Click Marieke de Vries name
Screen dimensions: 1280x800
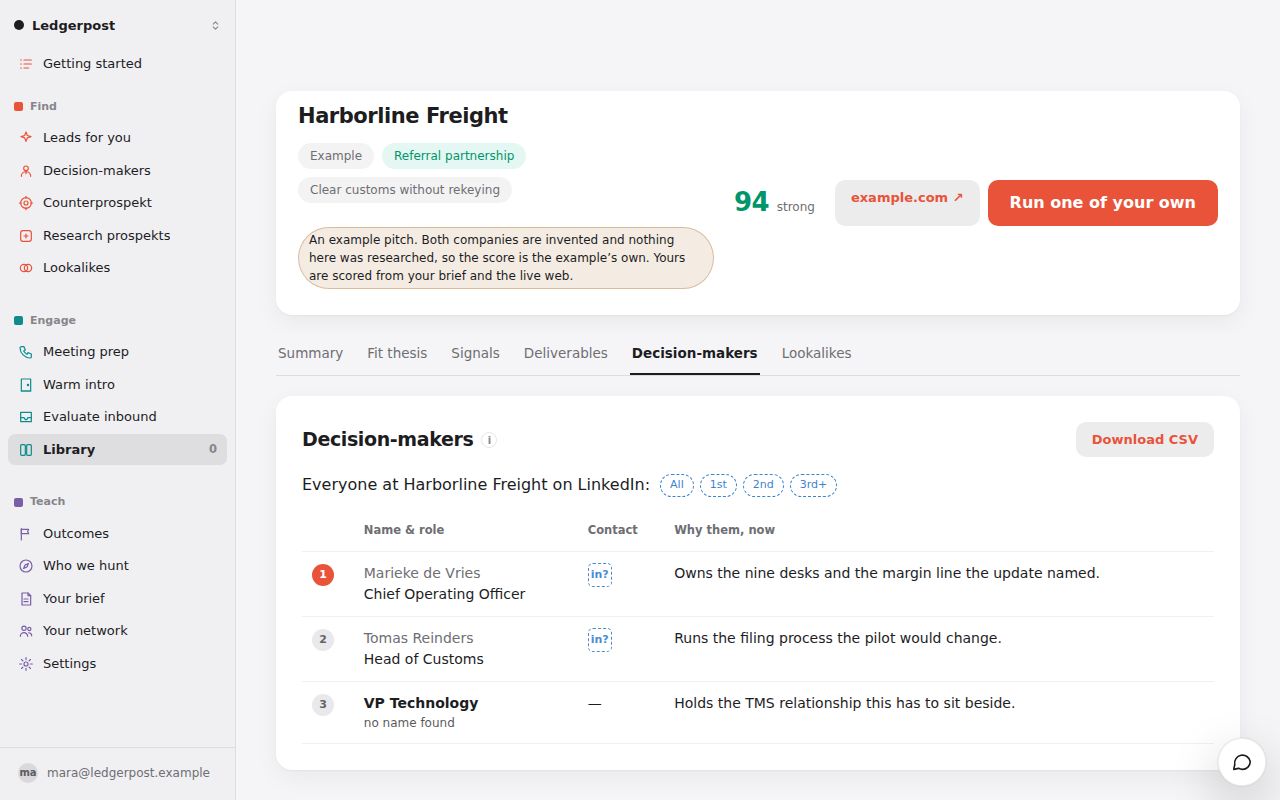point(422,573)
